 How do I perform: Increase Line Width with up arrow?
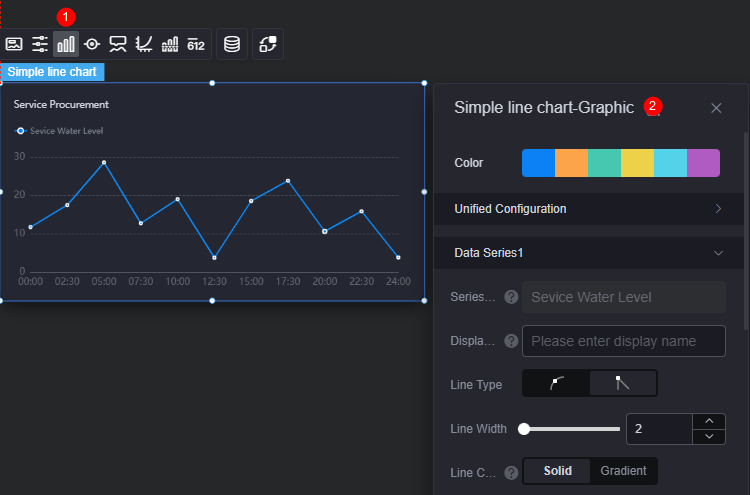pos(709,421)
